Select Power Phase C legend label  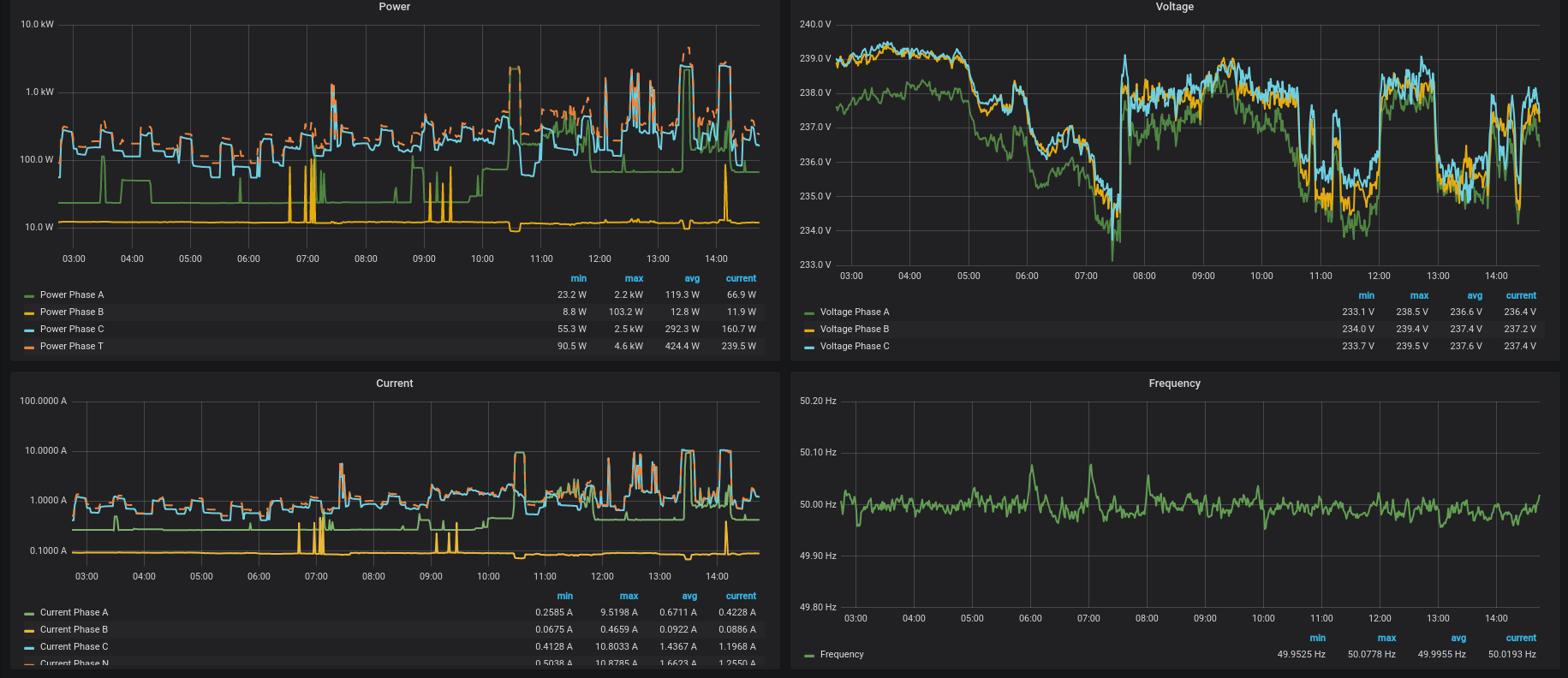tap(71, 329)
